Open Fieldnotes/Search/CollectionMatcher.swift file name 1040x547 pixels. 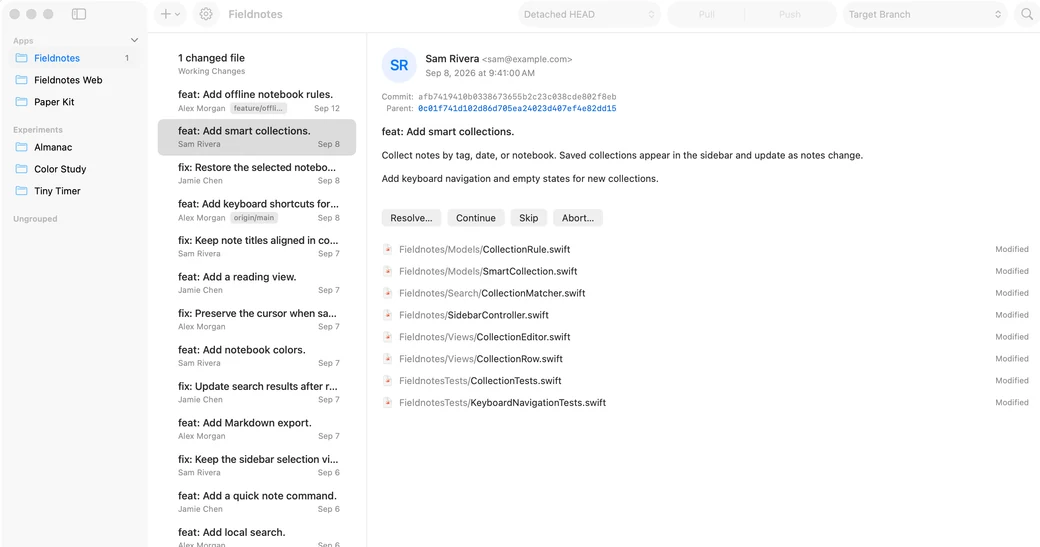pyautogui.click(x=492, y=293)
